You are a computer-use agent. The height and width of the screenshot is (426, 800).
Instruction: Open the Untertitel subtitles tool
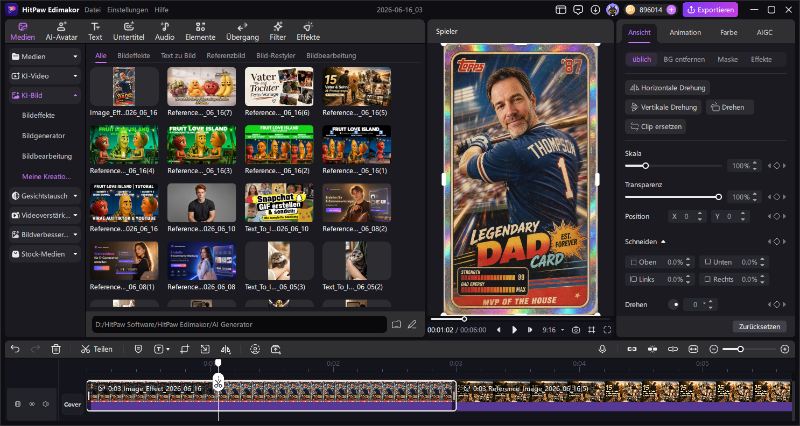[x=129, y=31]
